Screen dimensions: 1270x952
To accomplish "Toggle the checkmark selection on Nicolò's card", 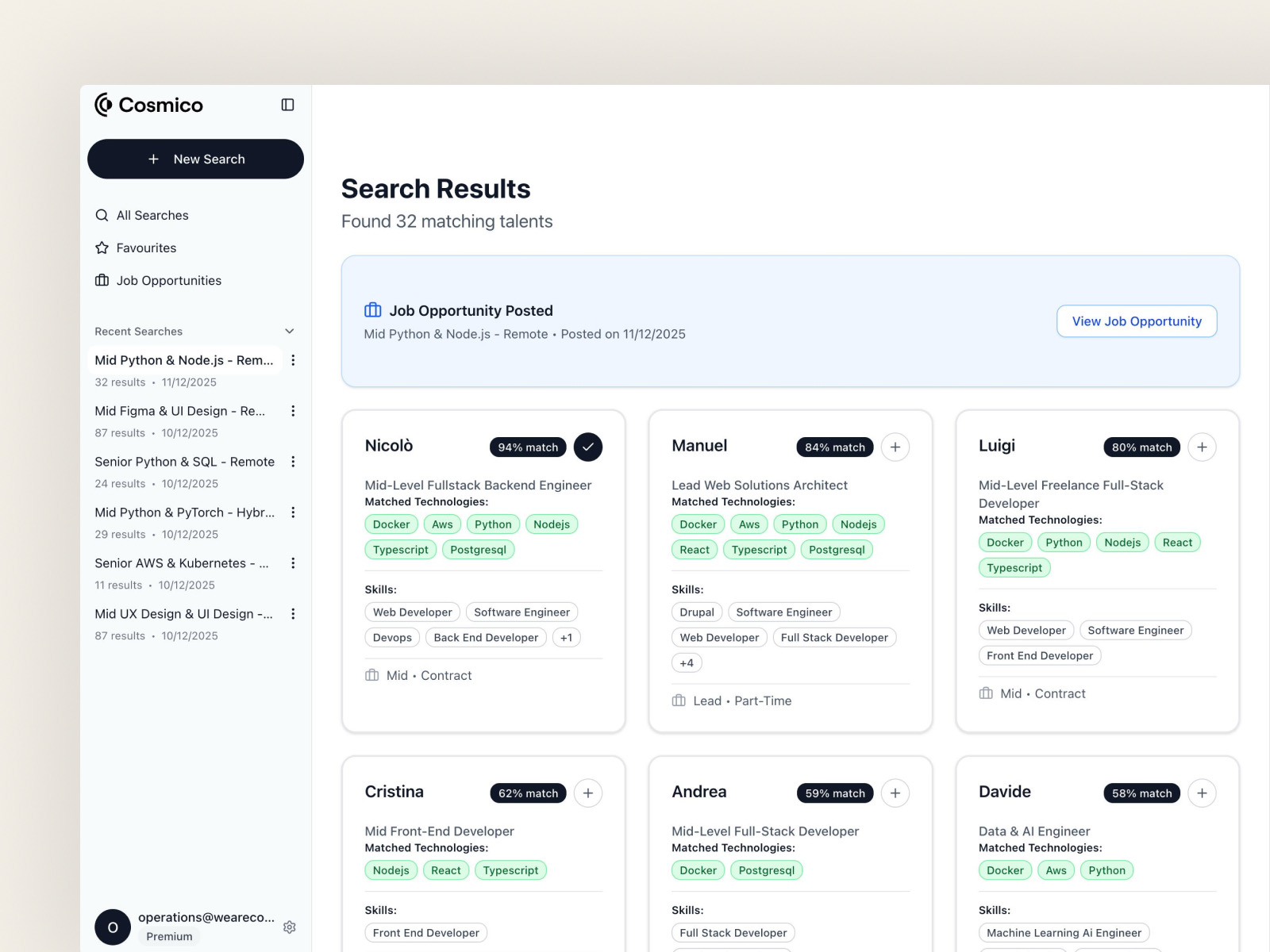I will pyautogui.click(x=588, y=447).
